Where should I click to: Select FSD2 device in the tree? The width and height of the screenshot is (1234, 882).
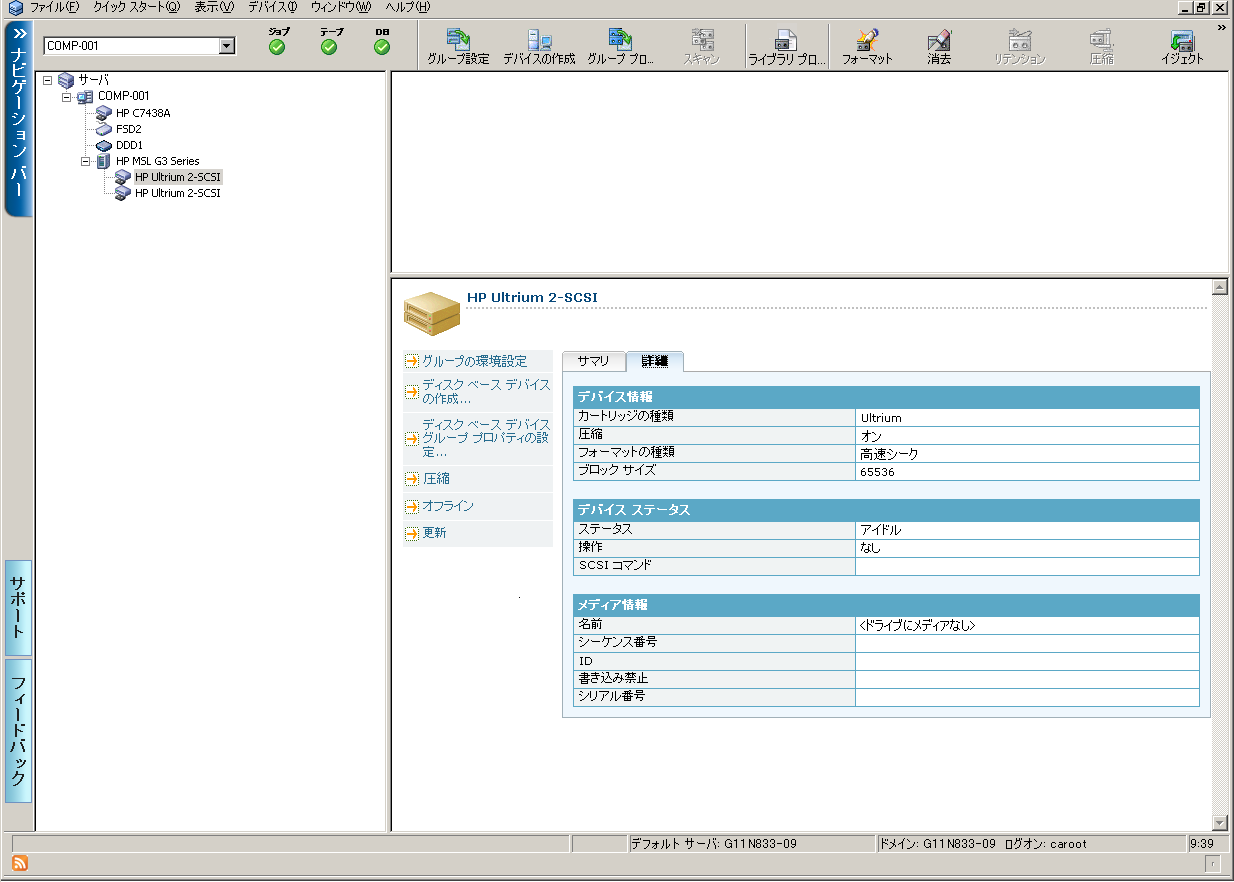[x=128, y=129]
